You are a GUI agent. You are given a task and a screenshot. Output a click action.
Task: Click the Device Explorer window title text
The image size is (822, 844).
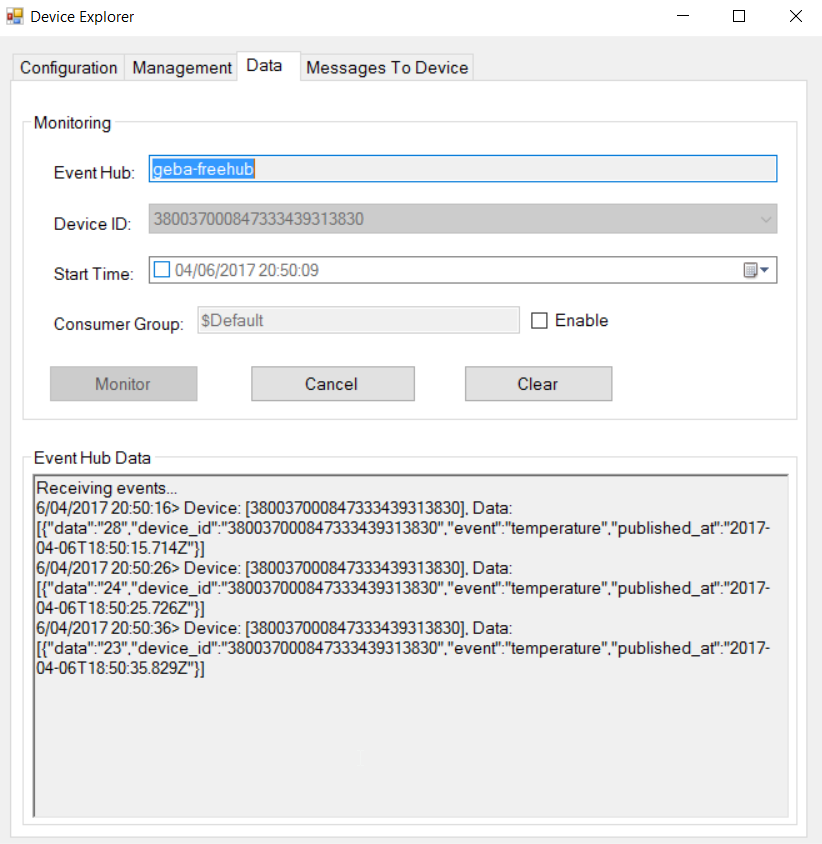(x=82, y=17)
